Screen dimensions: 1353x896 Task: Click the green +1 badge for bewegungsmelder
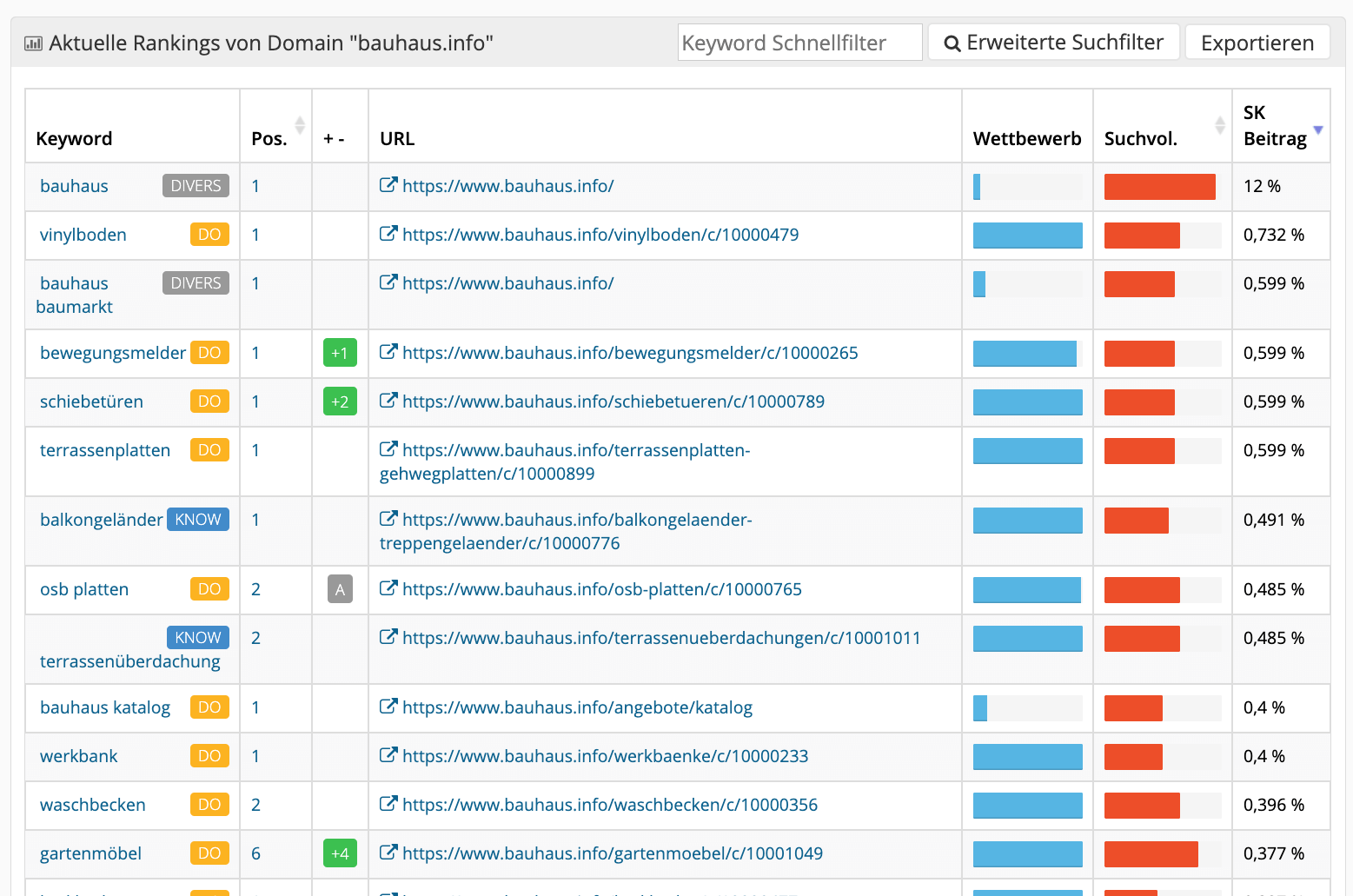pyautogui.click(x=340, y=353)
